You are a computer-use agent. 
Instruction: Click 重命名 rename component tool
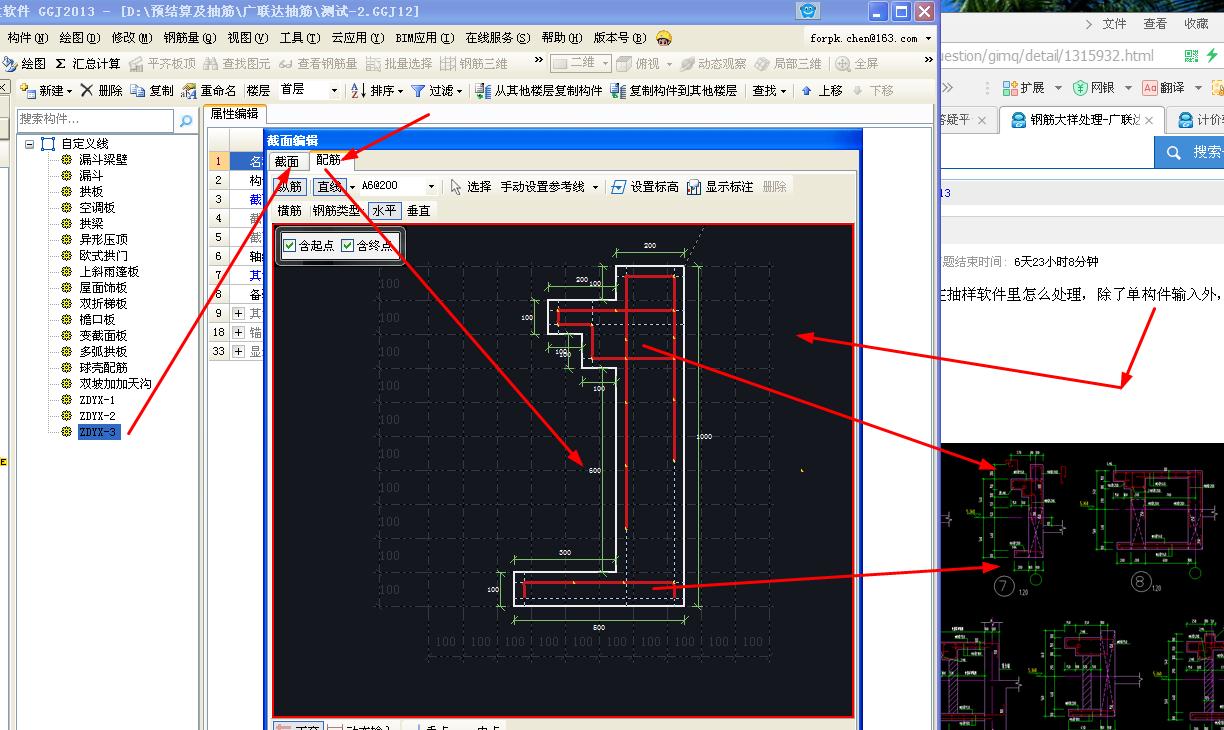(209, 90)
